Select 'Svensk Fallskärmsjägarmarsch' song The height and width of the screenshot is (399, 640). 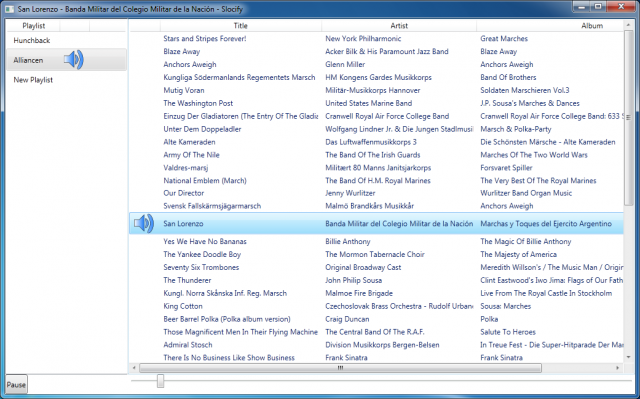212,206
